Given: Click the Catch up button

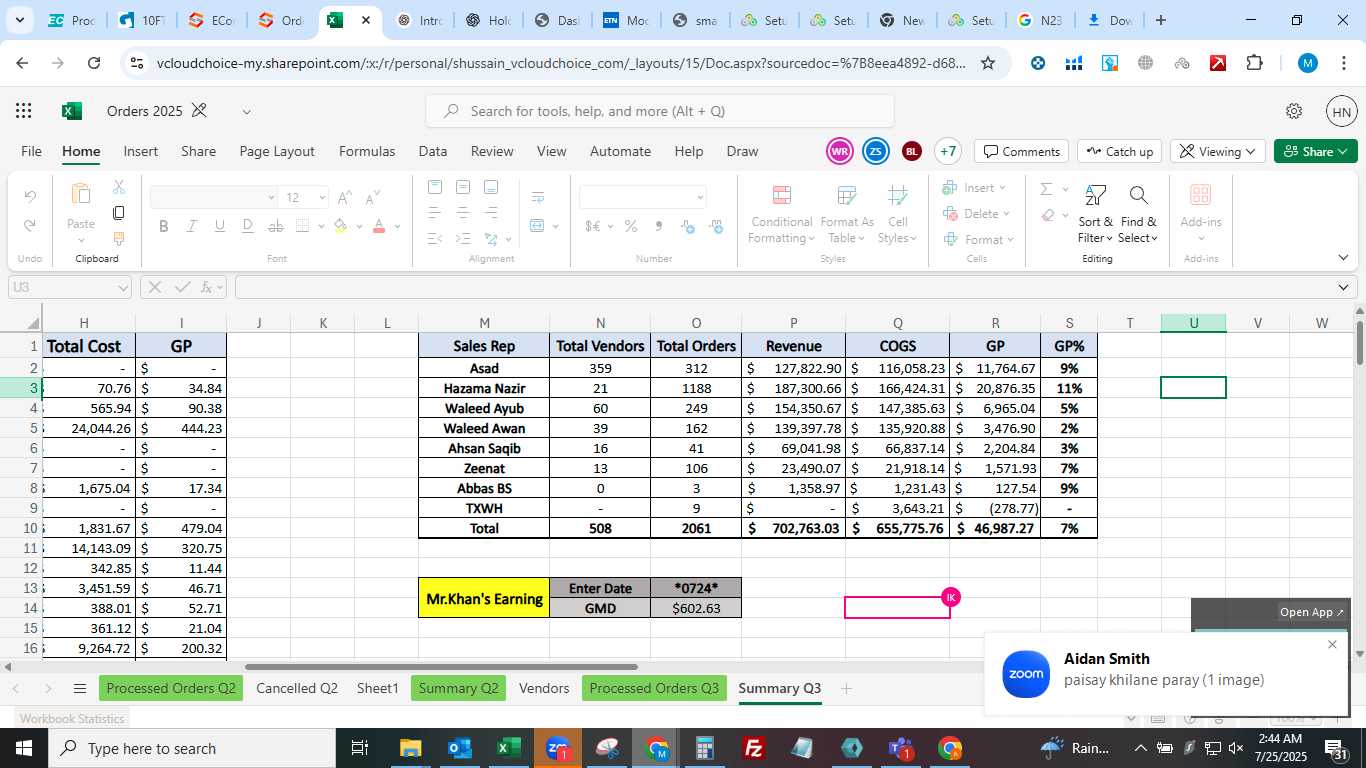Looking at the screenshot, I should [1119, 151].
